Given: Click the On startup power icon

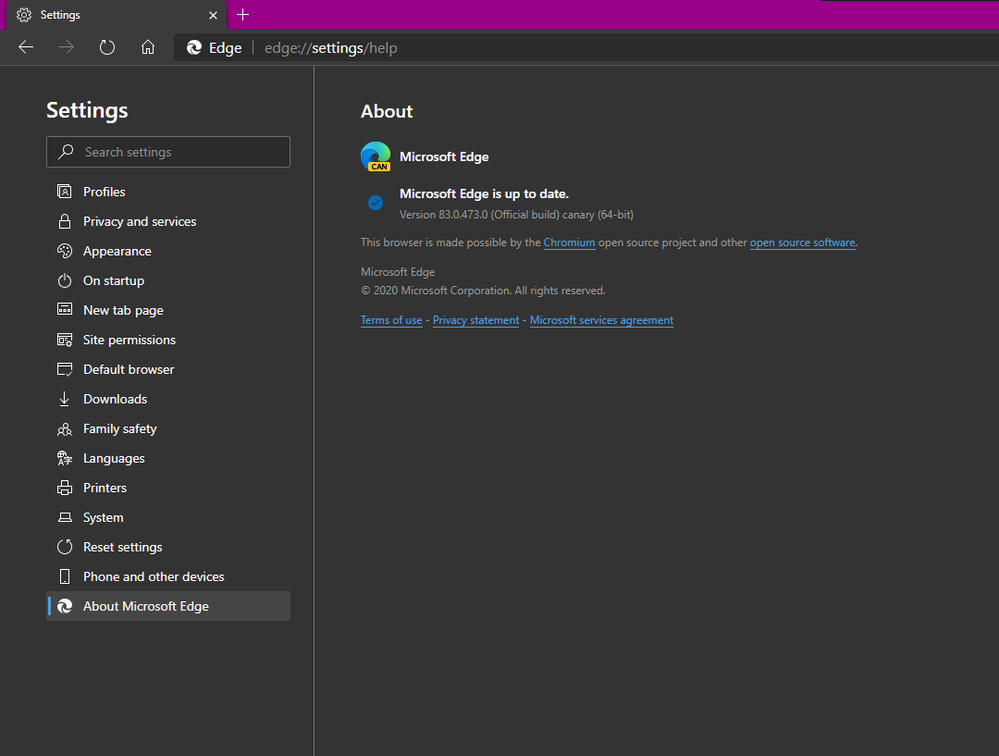Looking at the screenshot, I should coord(64,281).
